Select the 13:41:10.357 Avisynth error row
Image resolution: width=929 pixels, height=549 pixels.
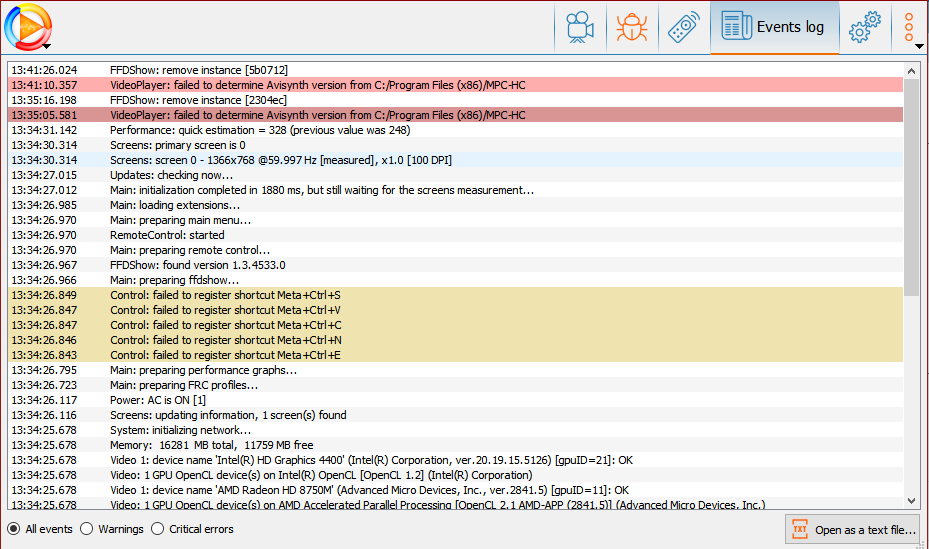point(456,85)
